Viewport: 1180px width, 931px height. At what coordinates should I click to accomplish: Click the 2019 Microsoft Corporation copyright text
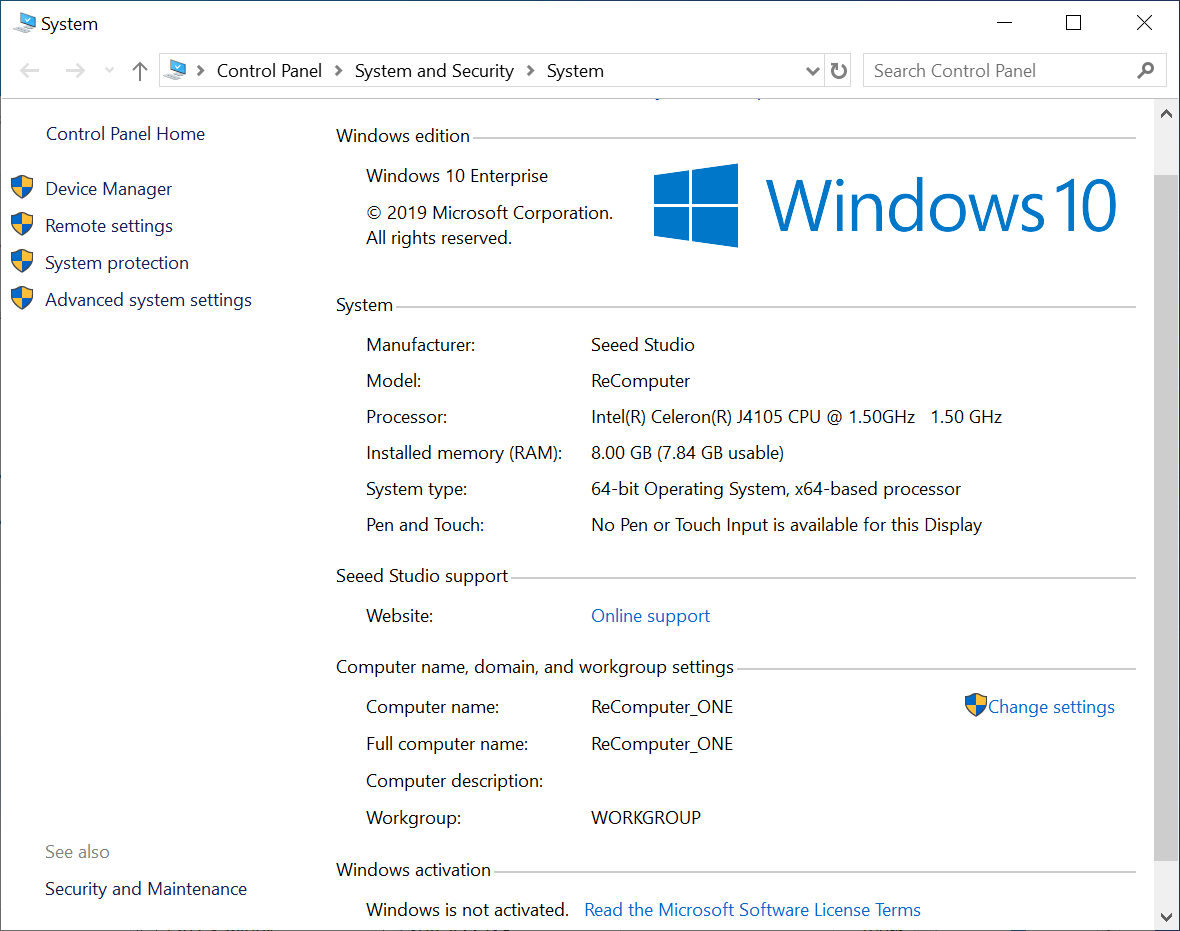tap(489, 225)
